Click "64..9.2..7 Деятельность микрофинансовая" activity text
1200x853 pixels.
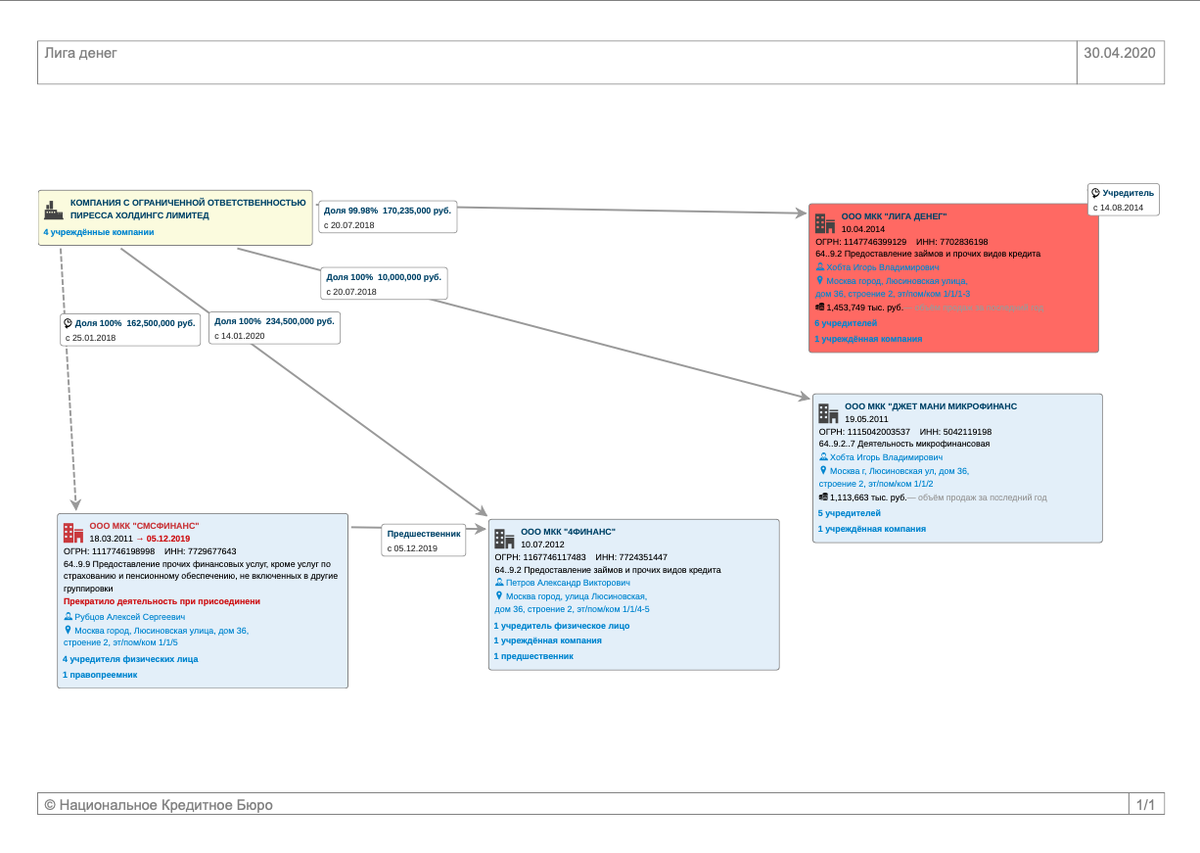[904, 443]
